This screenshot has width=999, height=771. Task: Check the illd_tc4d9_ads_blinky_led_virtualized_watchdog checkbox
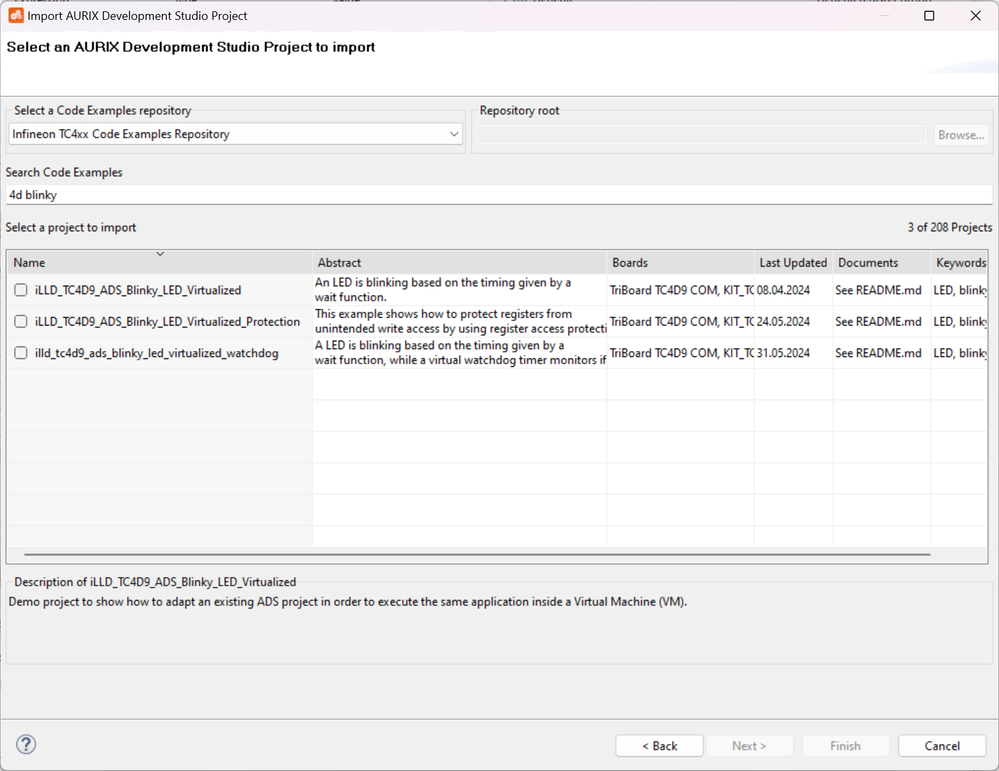(20, 350)
